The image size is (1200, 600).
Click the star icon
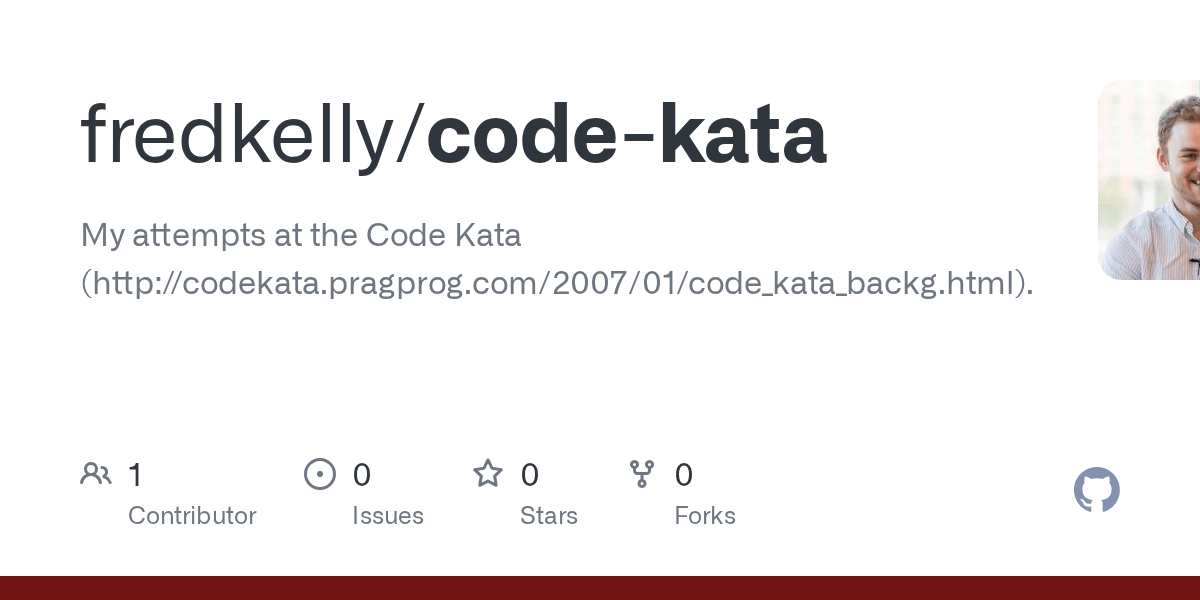[x=488, y=474]
